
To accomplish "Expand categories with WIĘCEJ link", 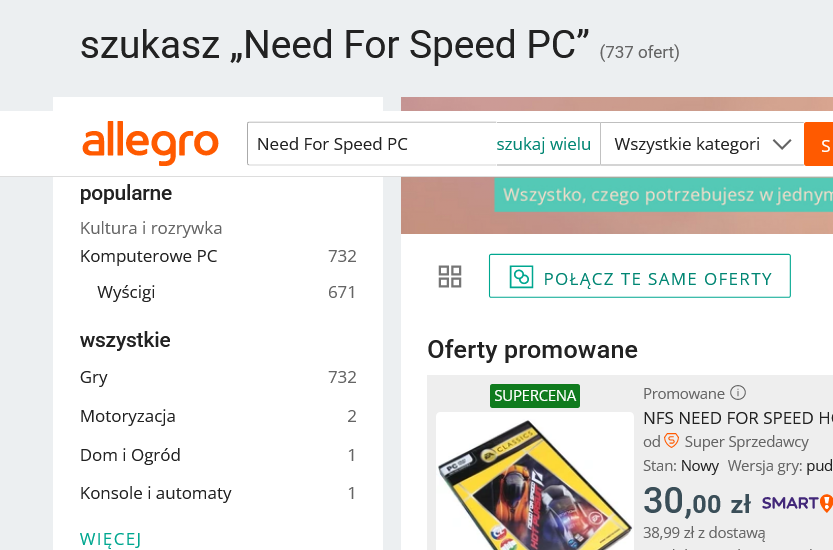I will pos(110,540).
